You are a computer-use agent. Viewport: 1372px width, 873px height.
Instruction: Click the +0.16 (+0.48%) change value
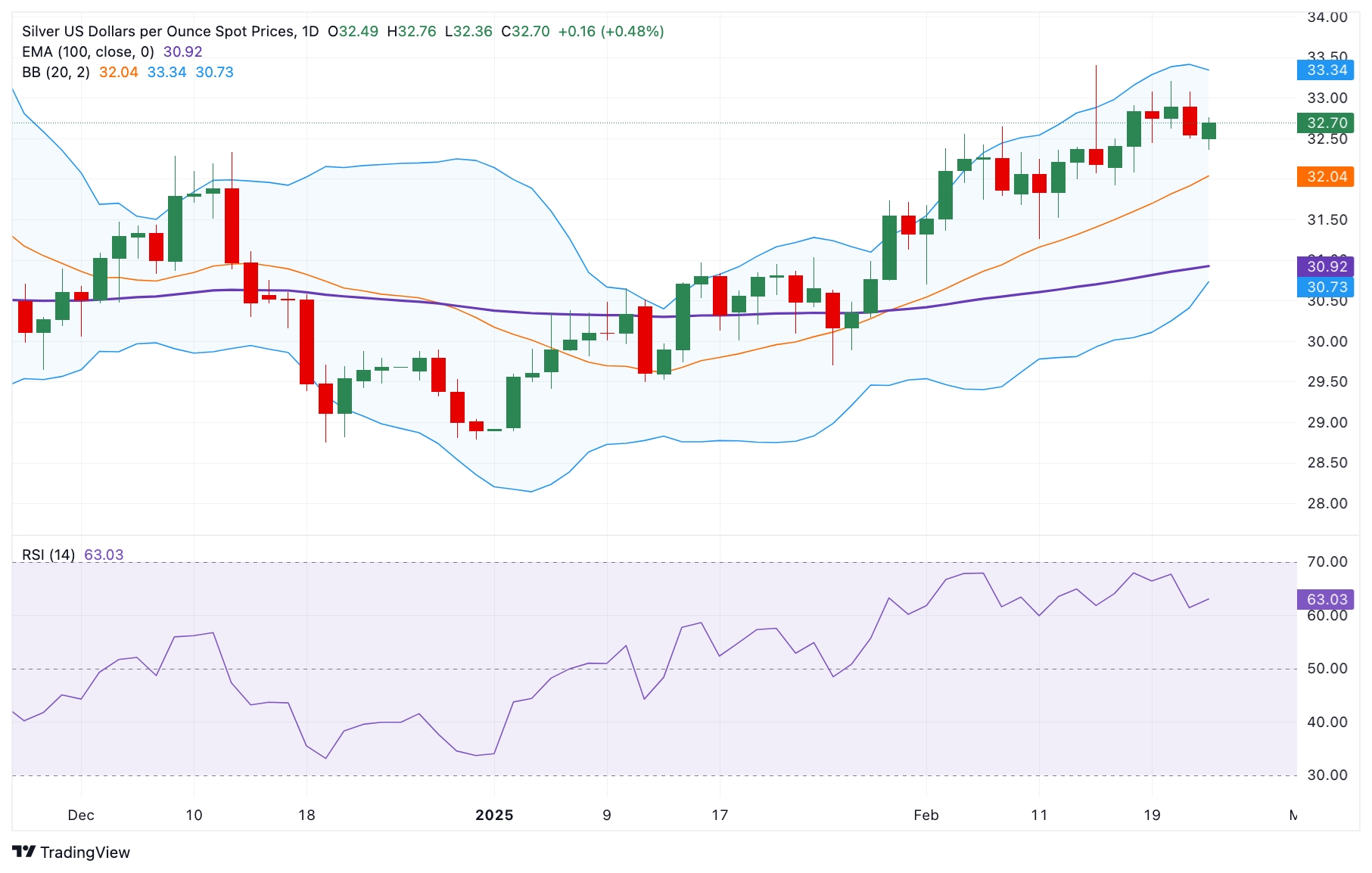click(611, 31)
